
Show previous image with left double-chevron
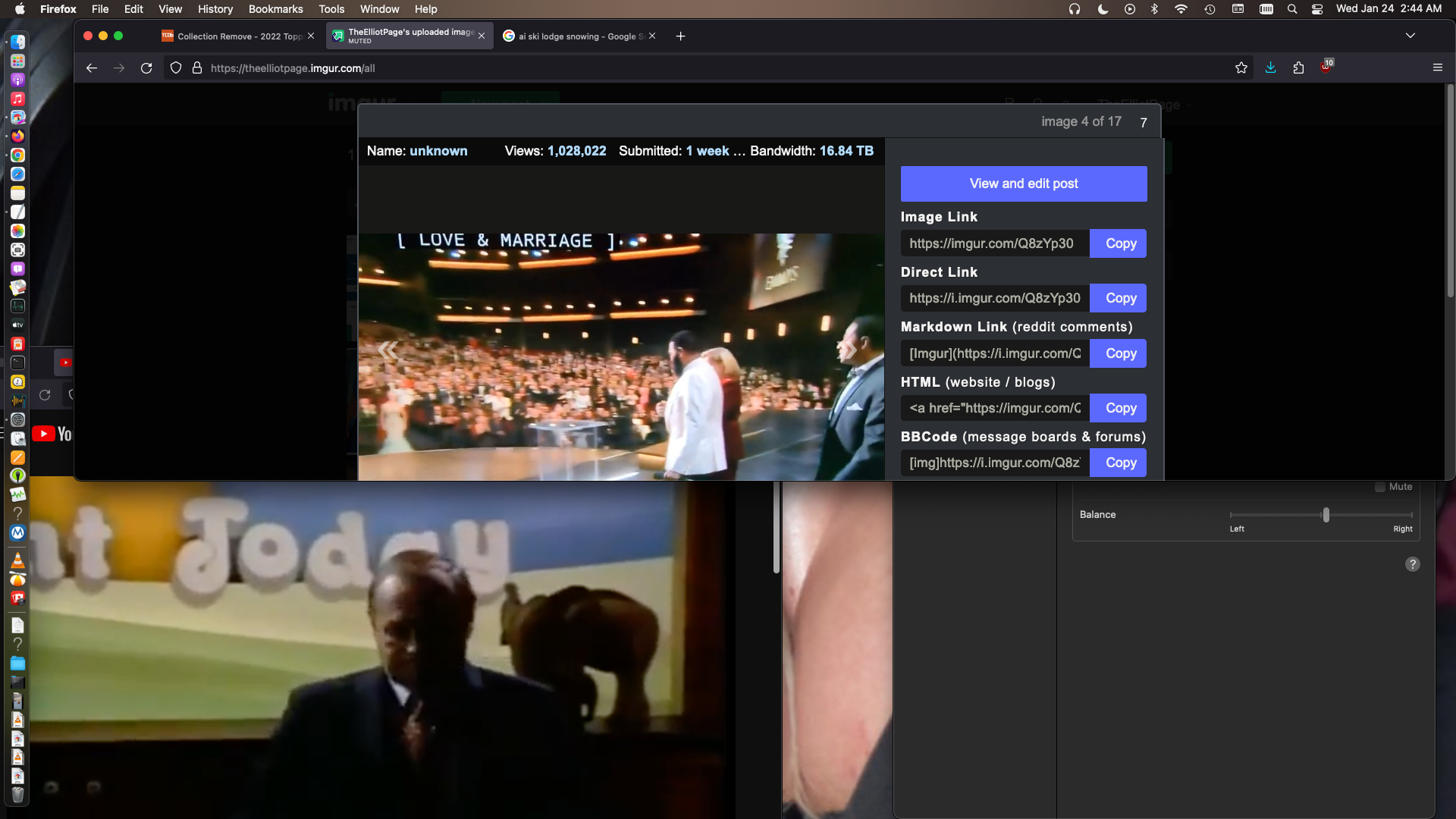click(x=388, y=350)
